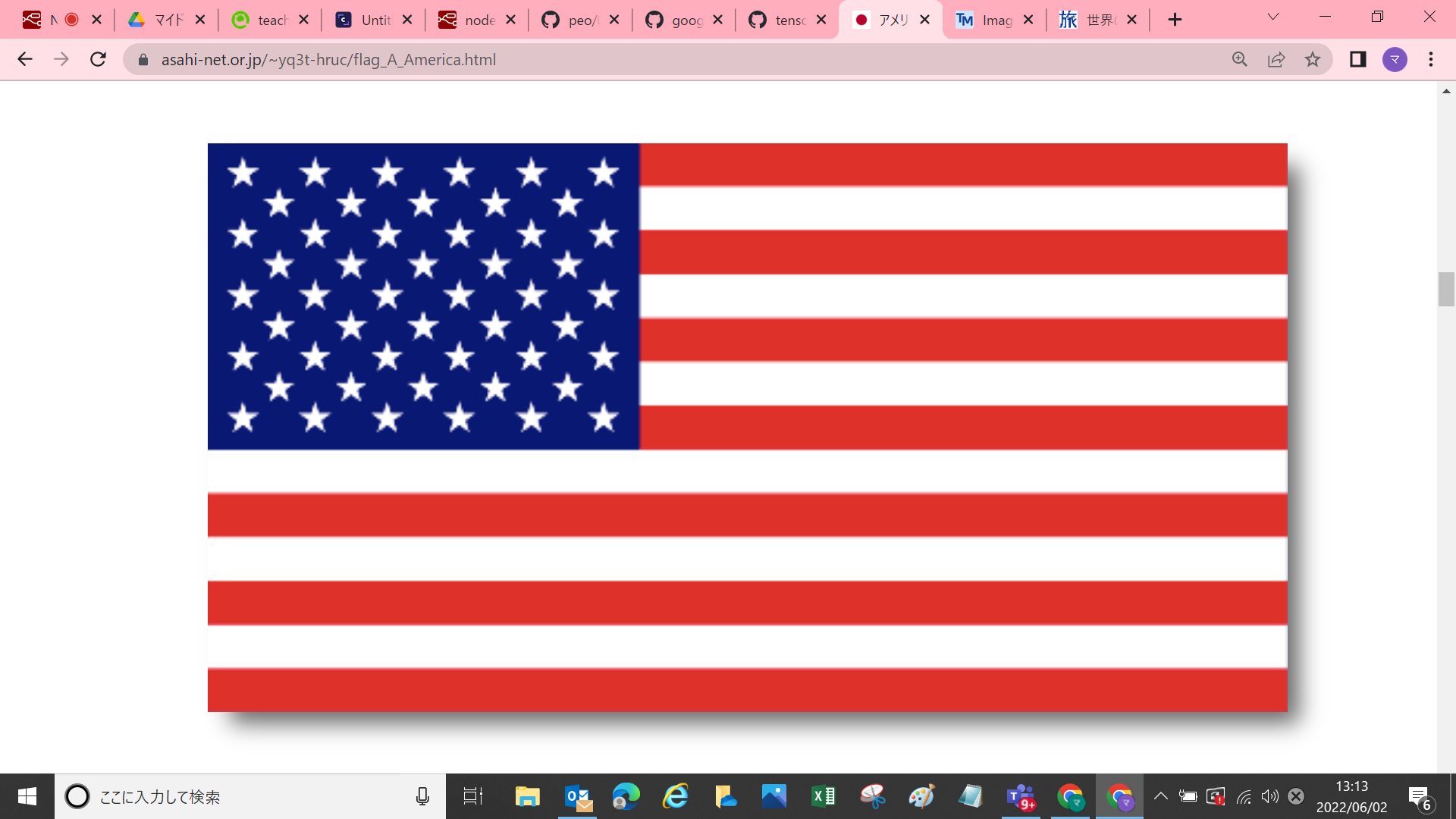Close the Imag tab

coord(1028,20)
